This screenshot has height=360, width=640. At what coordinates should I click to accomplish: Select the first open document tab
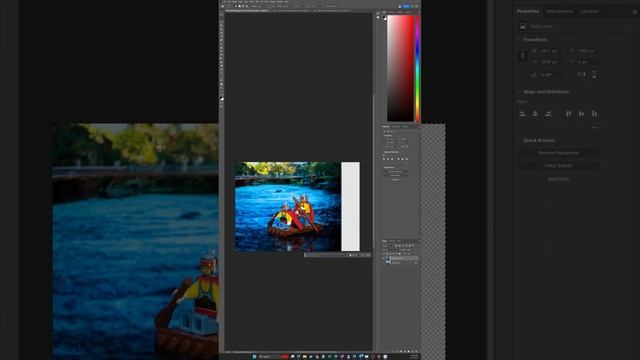point(247,11)
